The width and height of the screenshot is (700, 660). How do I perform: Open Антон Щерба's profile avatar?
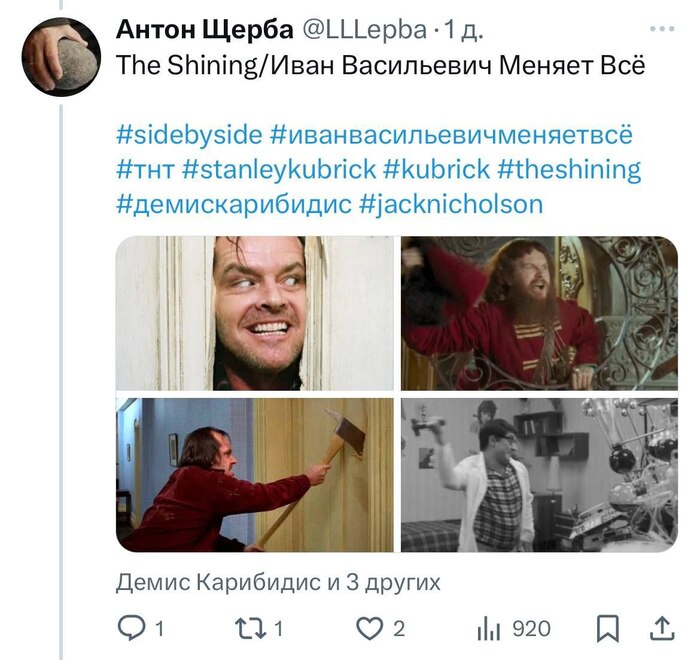[x=62, y=57]
